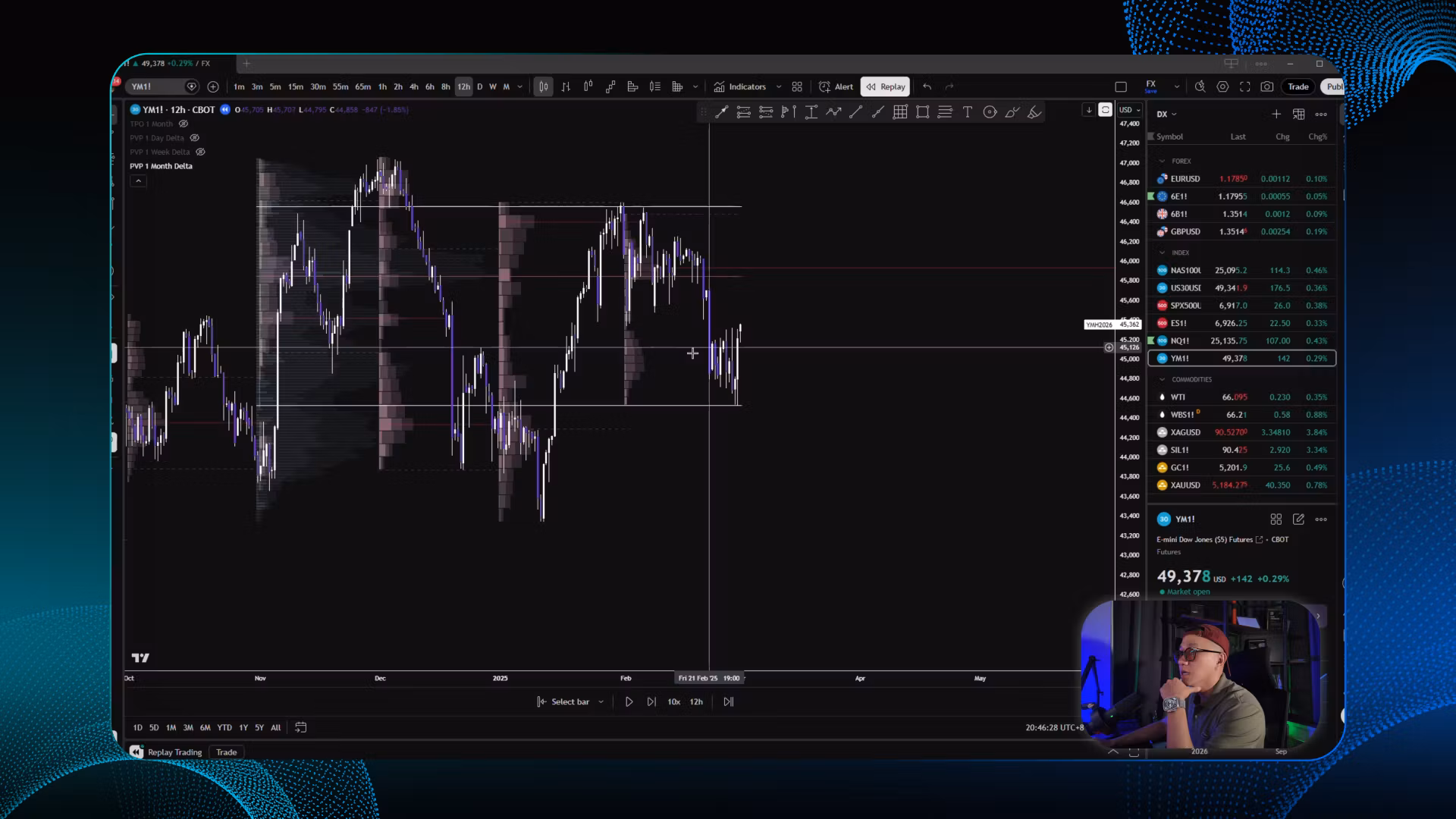Open the FX layout dropdown arrow

click(1177, 86)
